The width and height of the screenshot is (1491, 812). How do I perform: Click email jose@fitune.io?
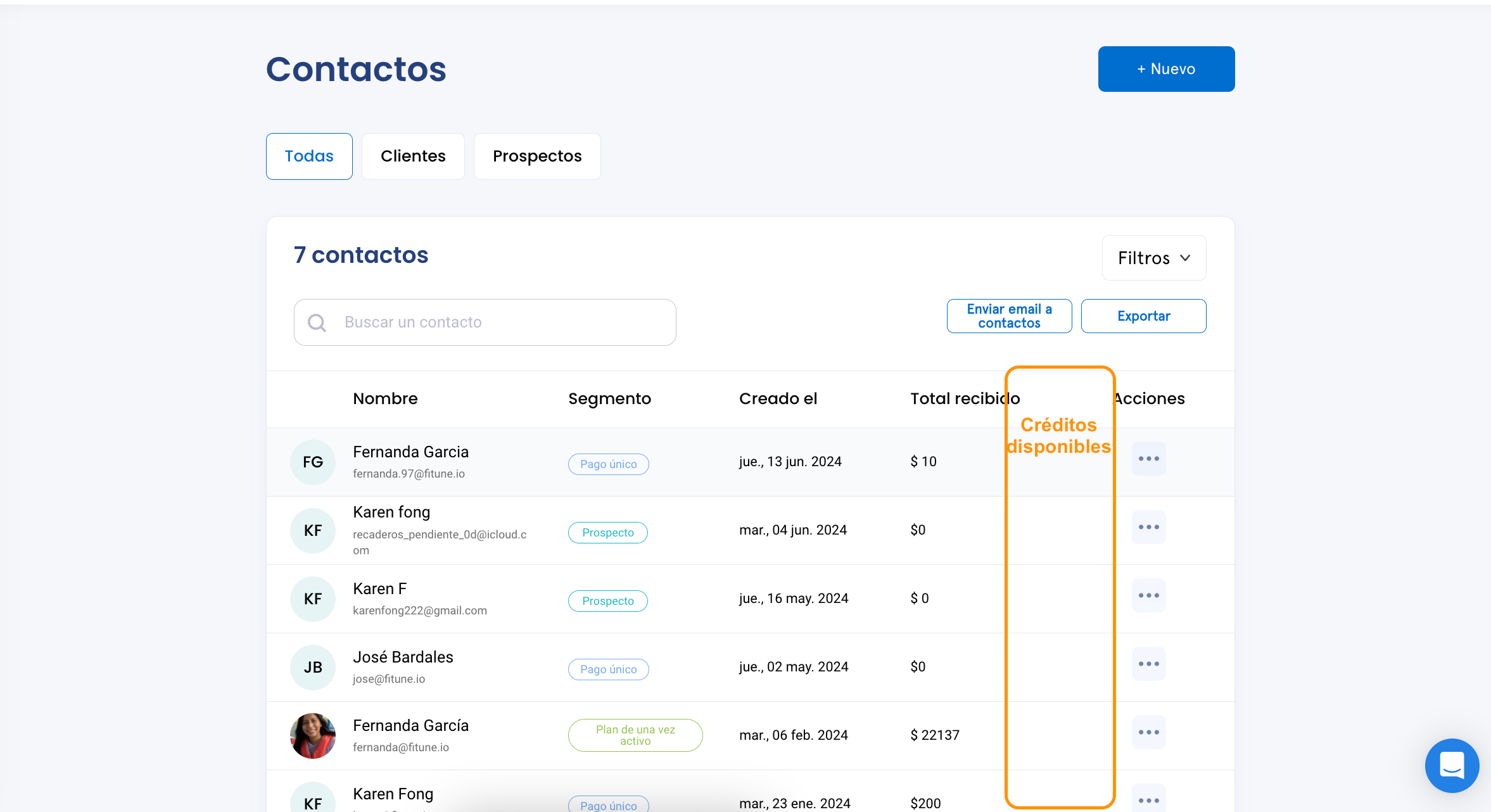coord(389,679)
